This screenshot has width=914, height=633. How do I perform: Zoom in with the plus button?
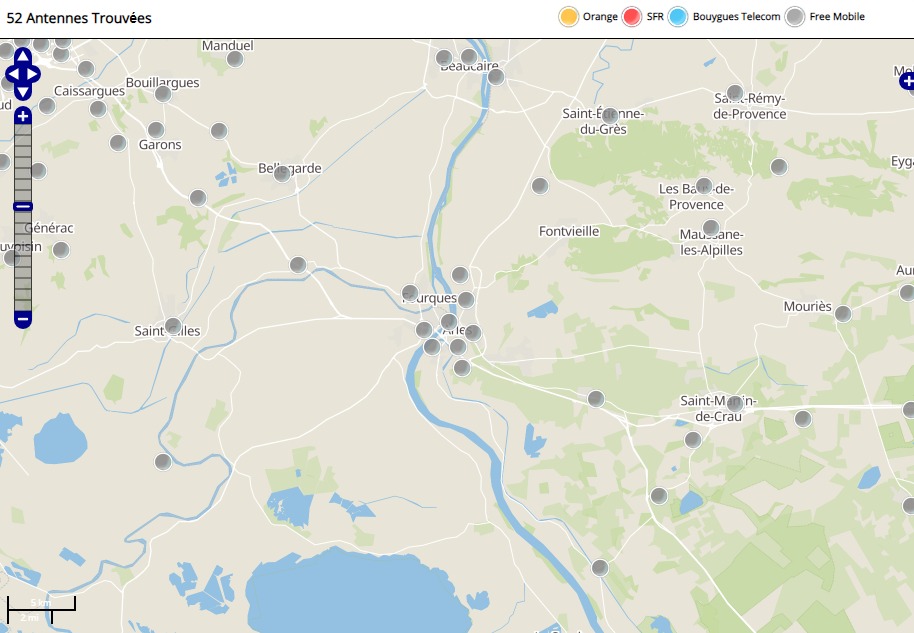point(23,117)
